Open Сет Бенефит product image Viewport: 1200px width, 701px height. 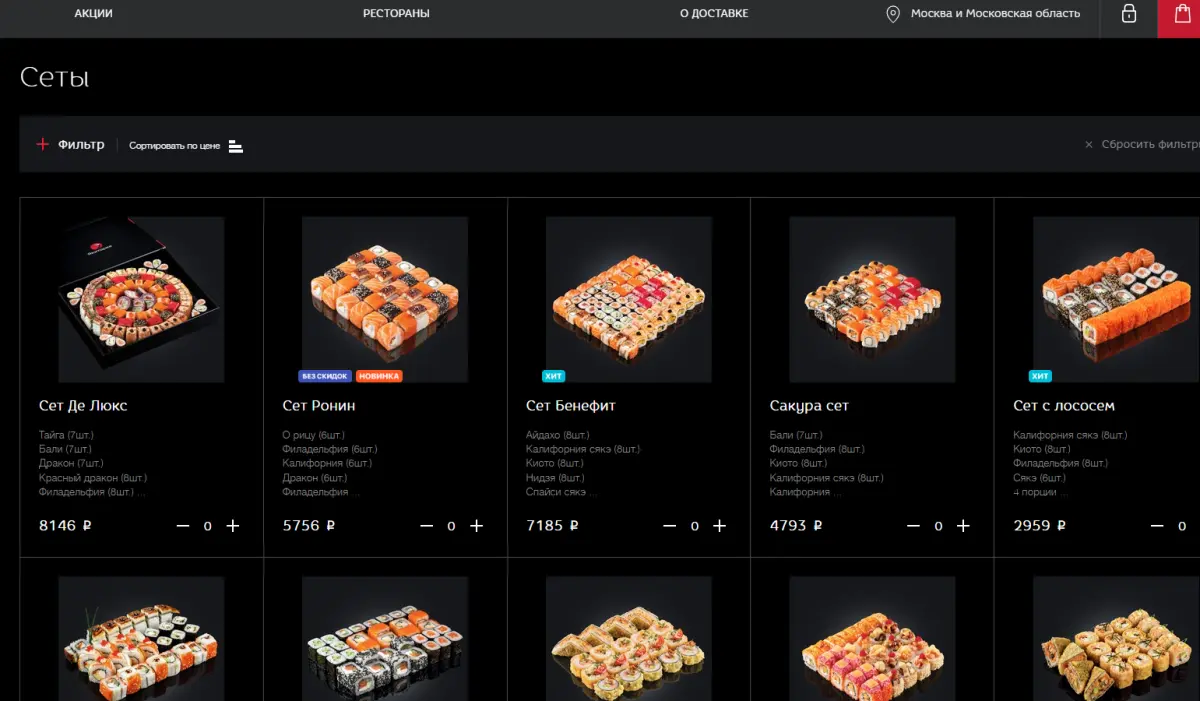coord(629,300)
